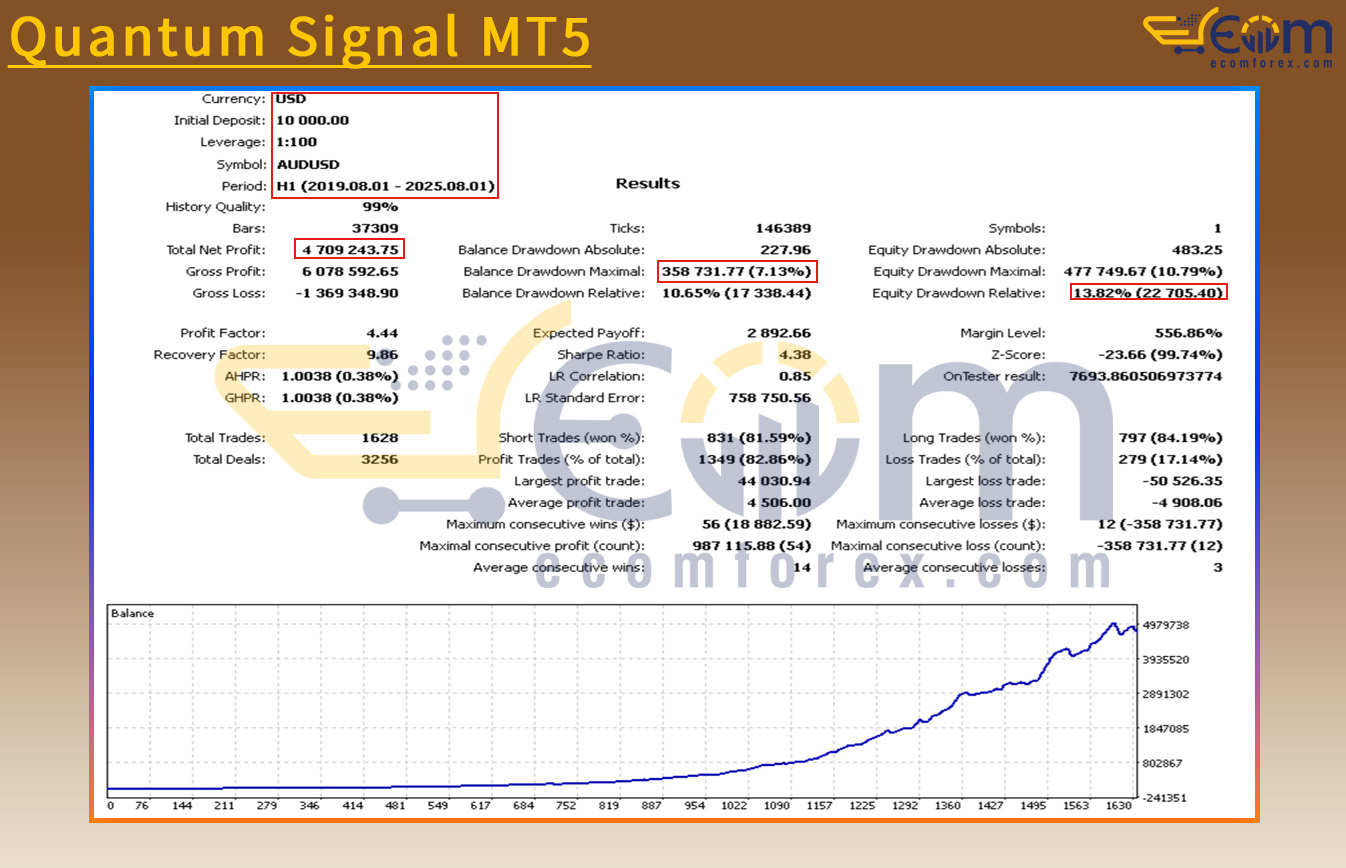
Task: Click the ecomforex.com logo
Action: pyautogui.click(x=1239, y=37)
